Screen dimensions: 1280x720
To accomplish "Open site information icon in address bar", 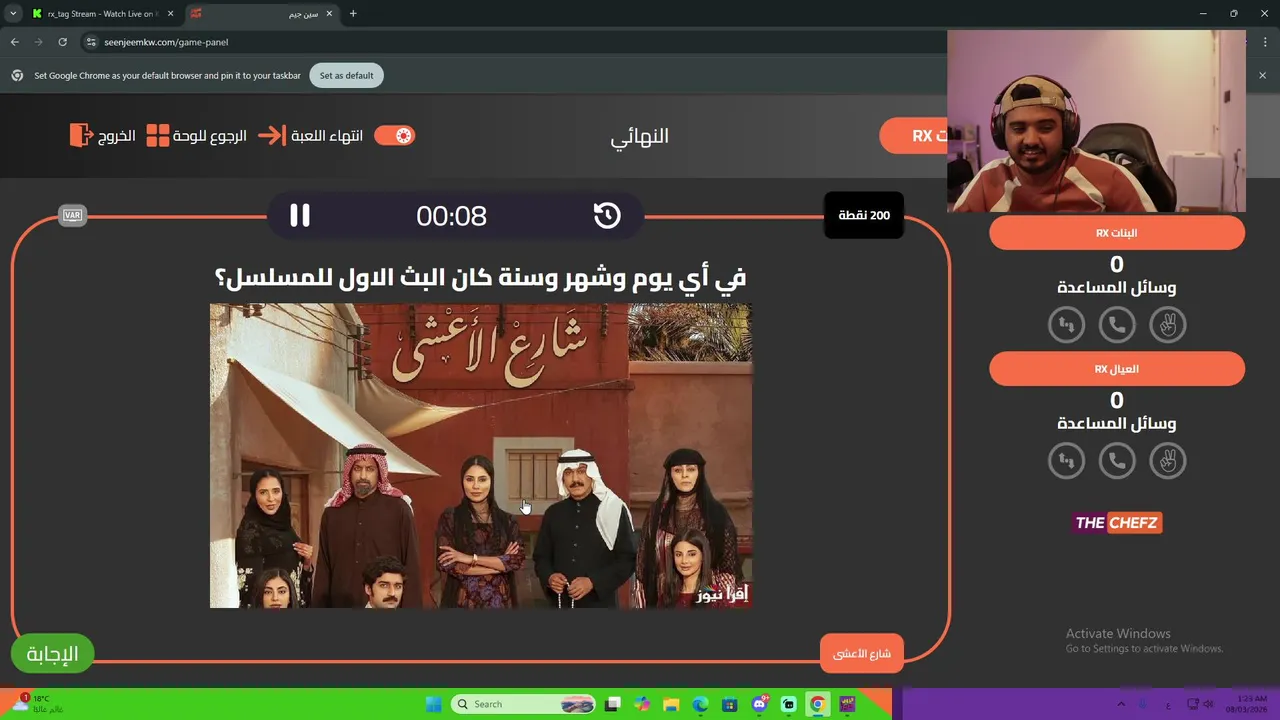I will click(x=91, y=42).
